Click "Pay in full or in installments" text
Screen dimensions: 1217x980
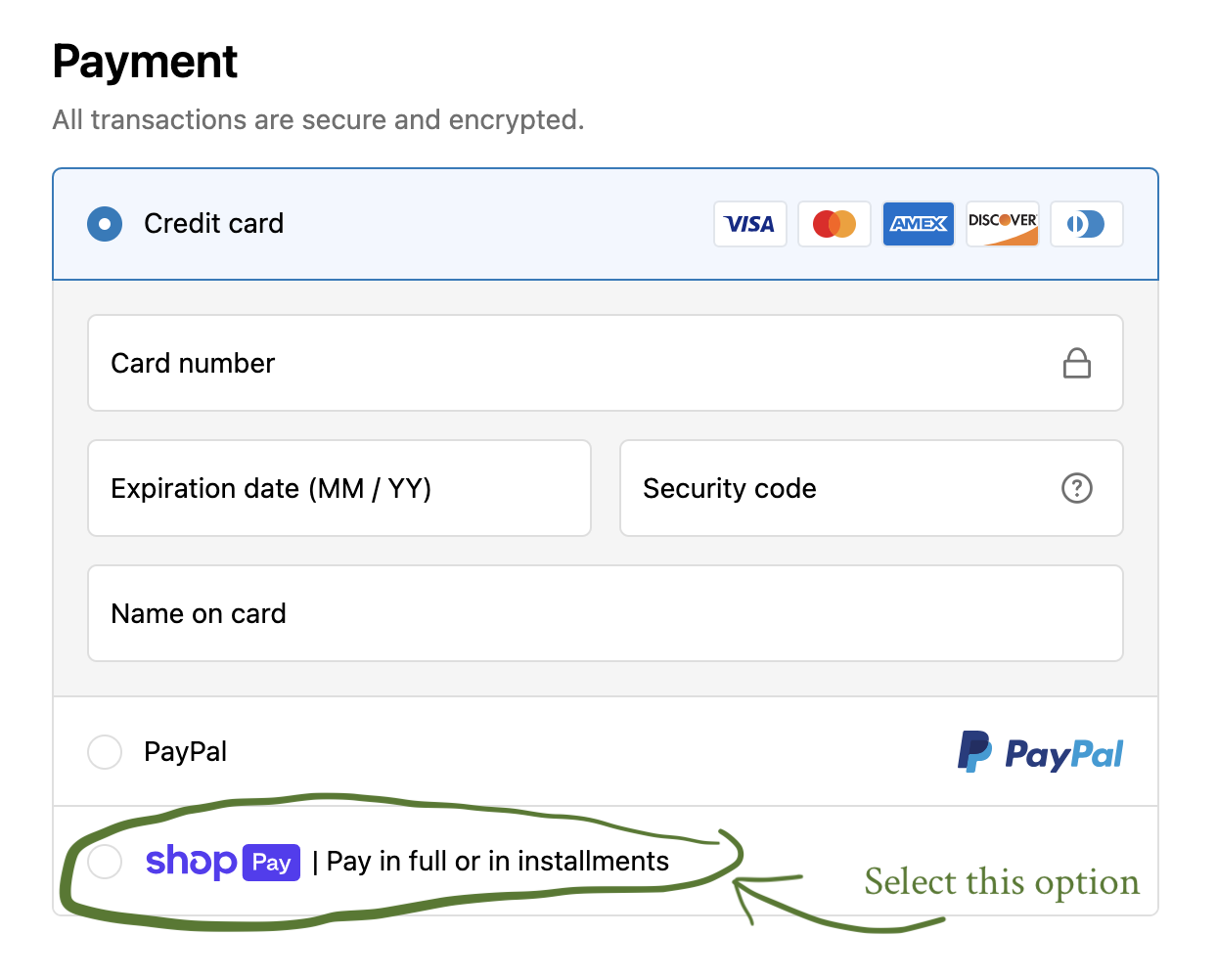coord(497,862)
